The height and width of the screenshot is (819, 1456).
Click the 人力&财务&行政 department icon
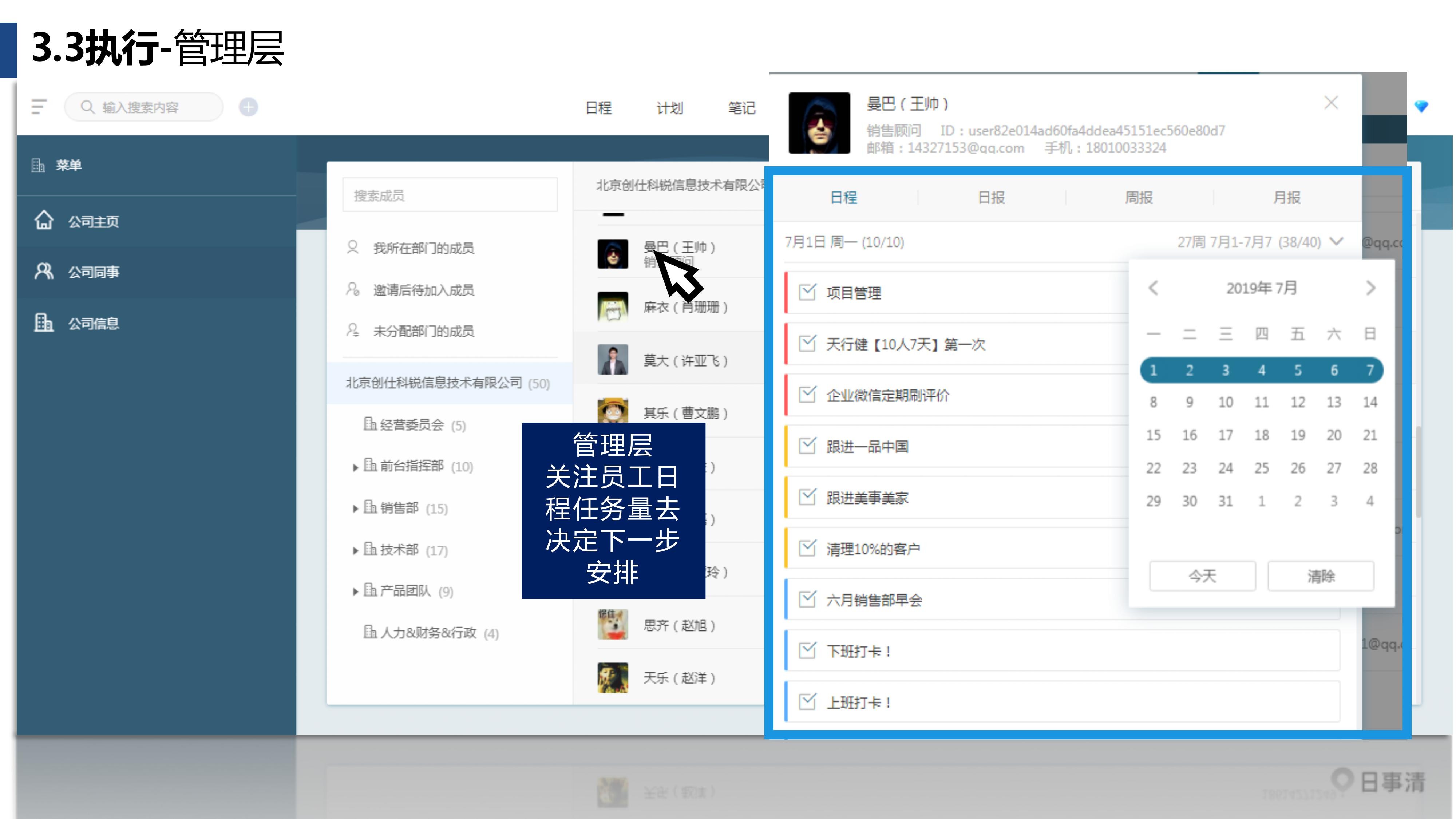(x=370, y=632)
